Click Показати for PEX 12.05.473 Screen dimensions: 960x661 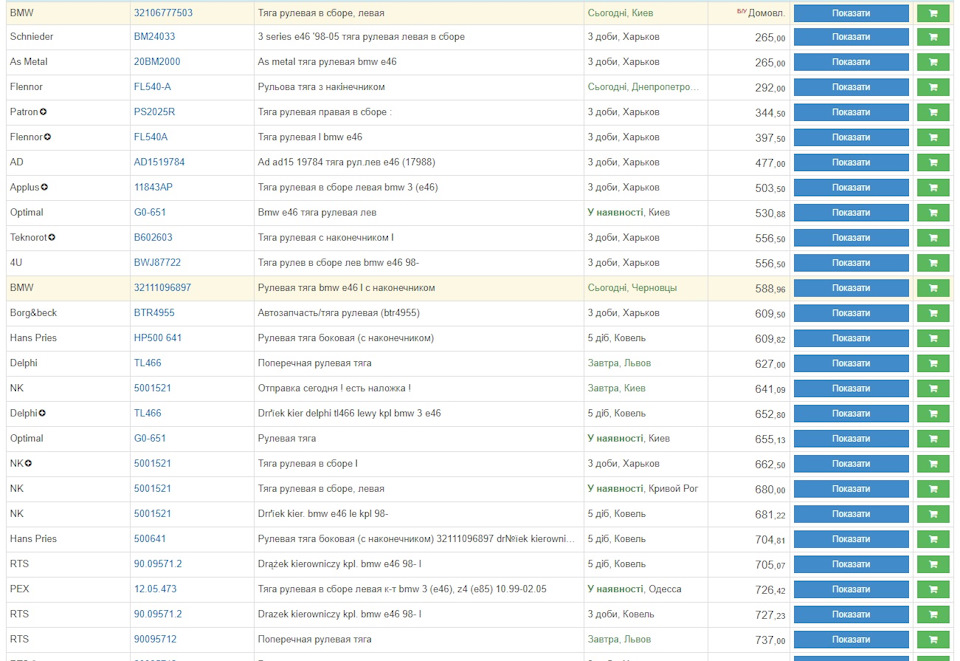click(x=851, y=589)
